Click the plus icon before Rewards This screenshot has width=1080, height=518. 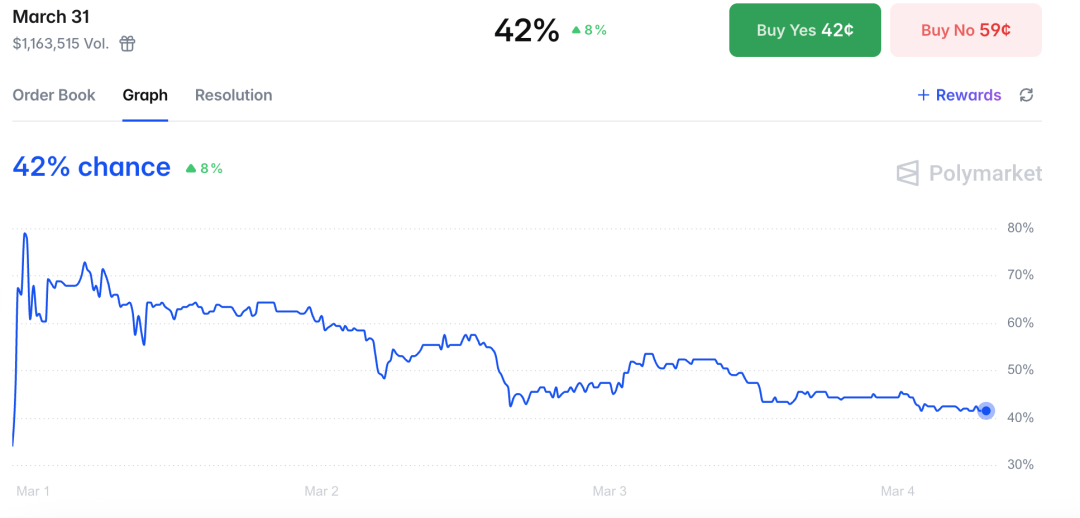click(923, 95)
